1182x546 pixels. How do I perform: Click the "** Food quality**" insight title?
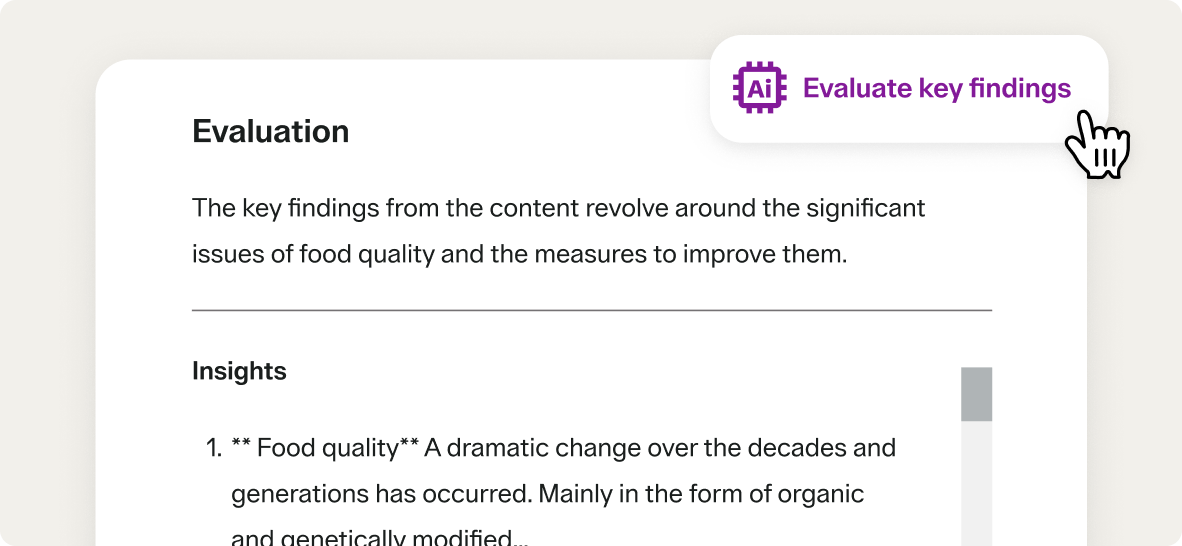pos(324,447)
